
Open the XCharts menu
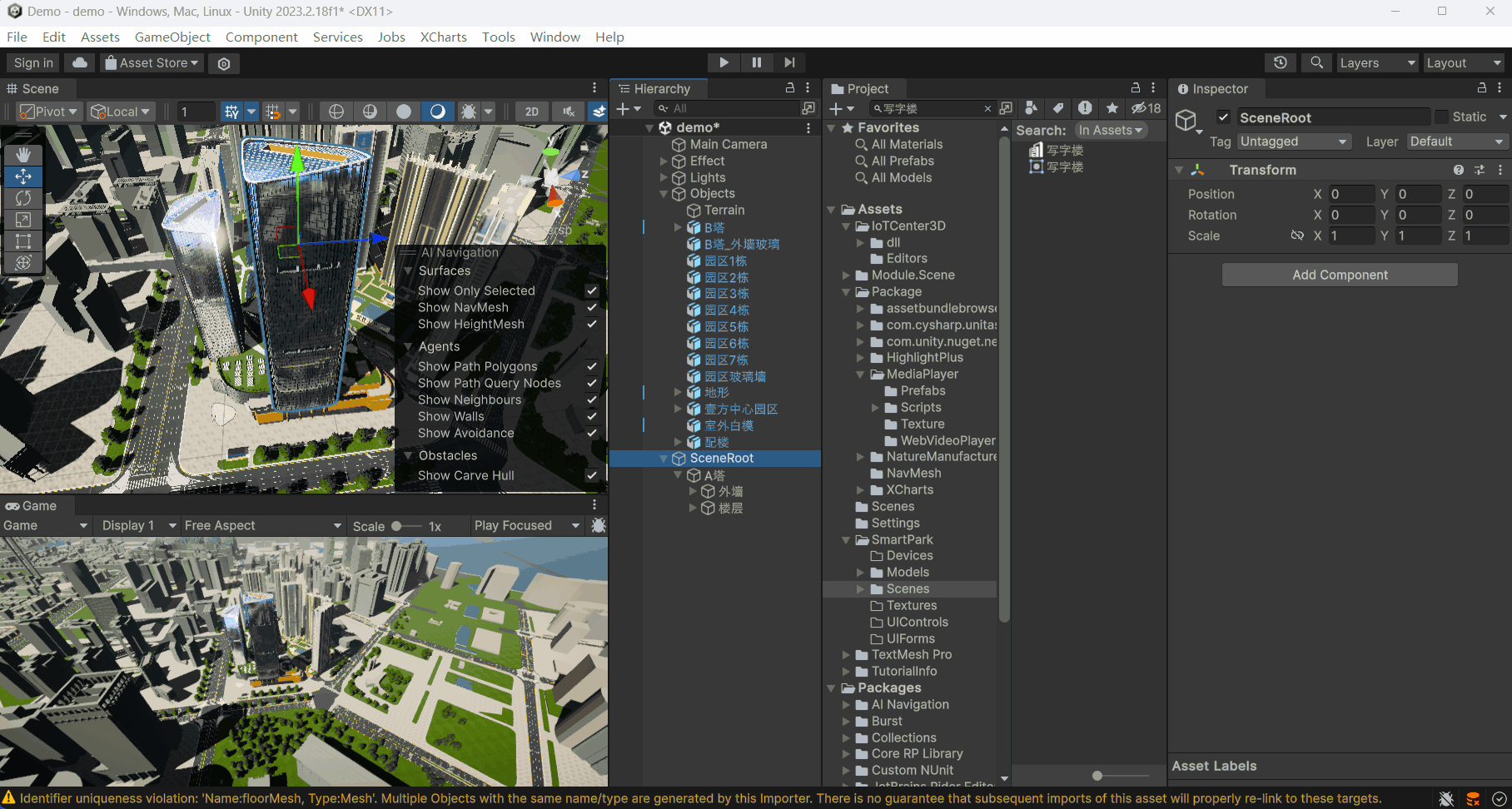click(x=443, y=37)
